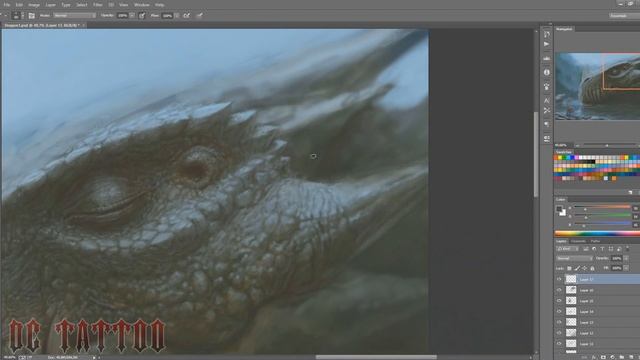Open the Actions panel play icon
This screenshot has width=640, height=360.
pyautogui.click(x=547, y=44)
